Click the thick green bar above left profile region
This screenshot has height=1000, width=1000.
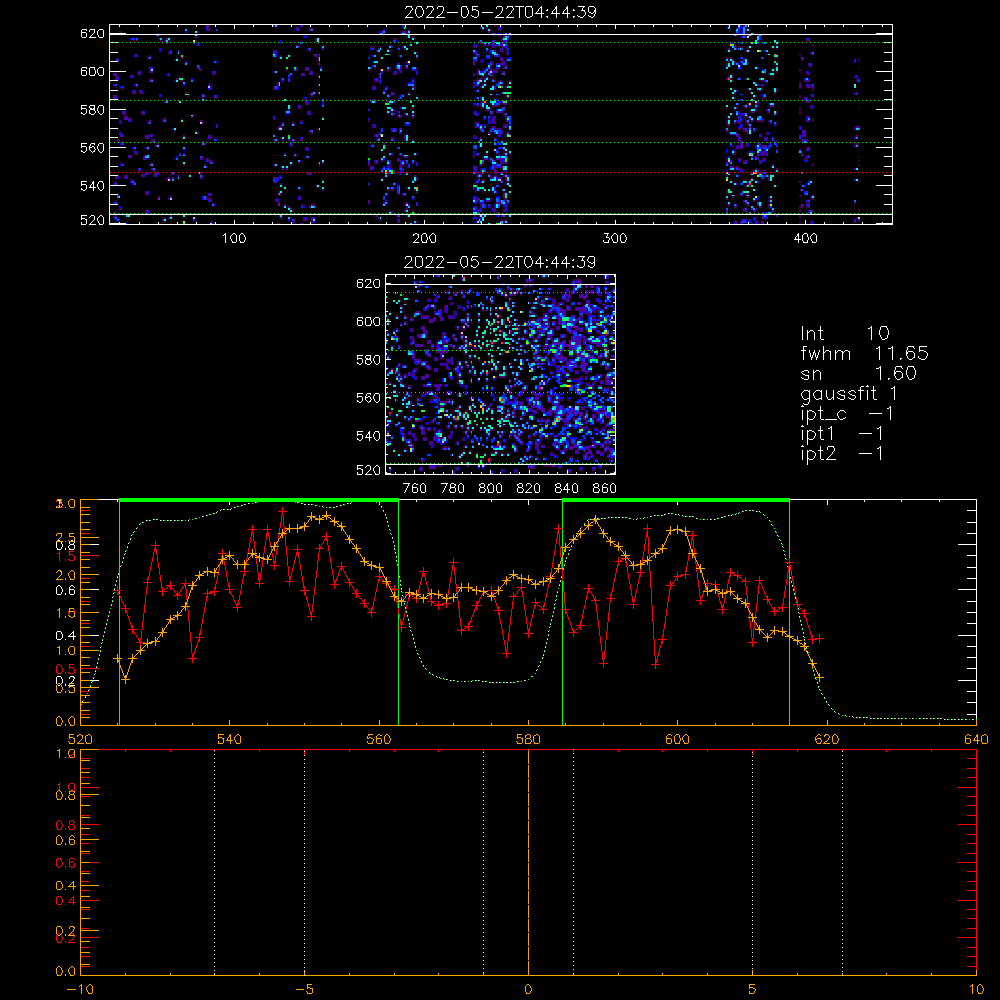pyautogui.click(x=259, y=500)
